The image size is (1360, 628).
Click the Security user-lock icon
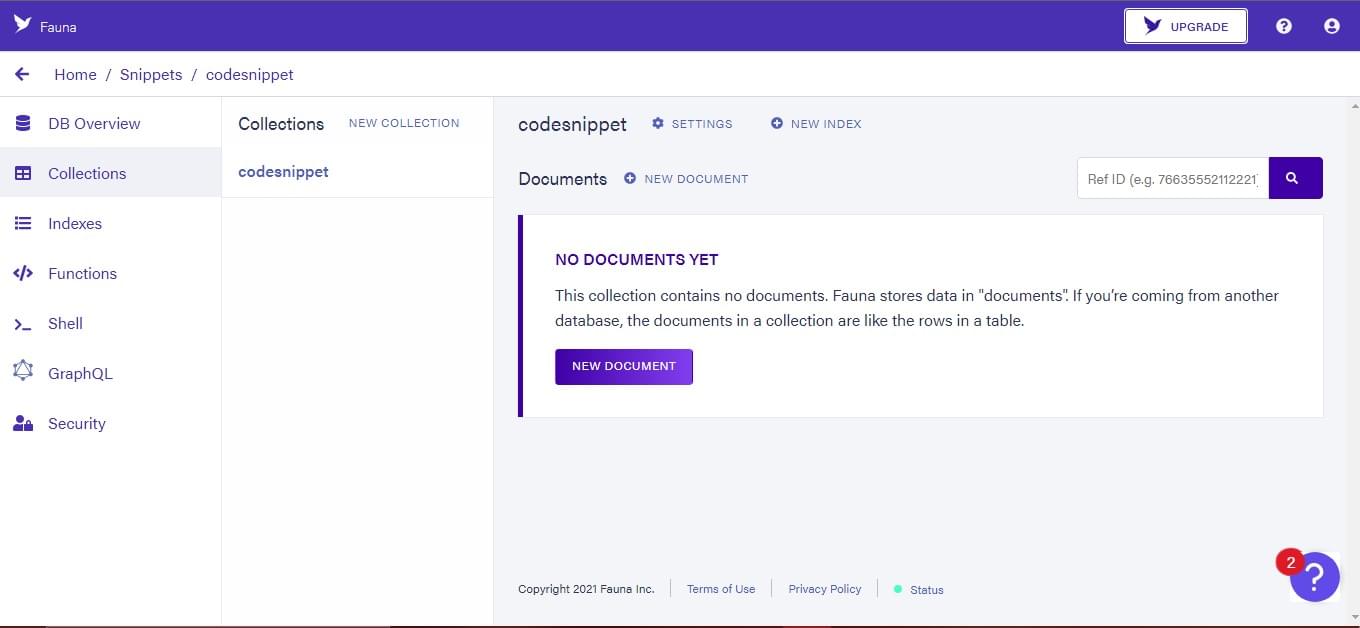point(23,423)
